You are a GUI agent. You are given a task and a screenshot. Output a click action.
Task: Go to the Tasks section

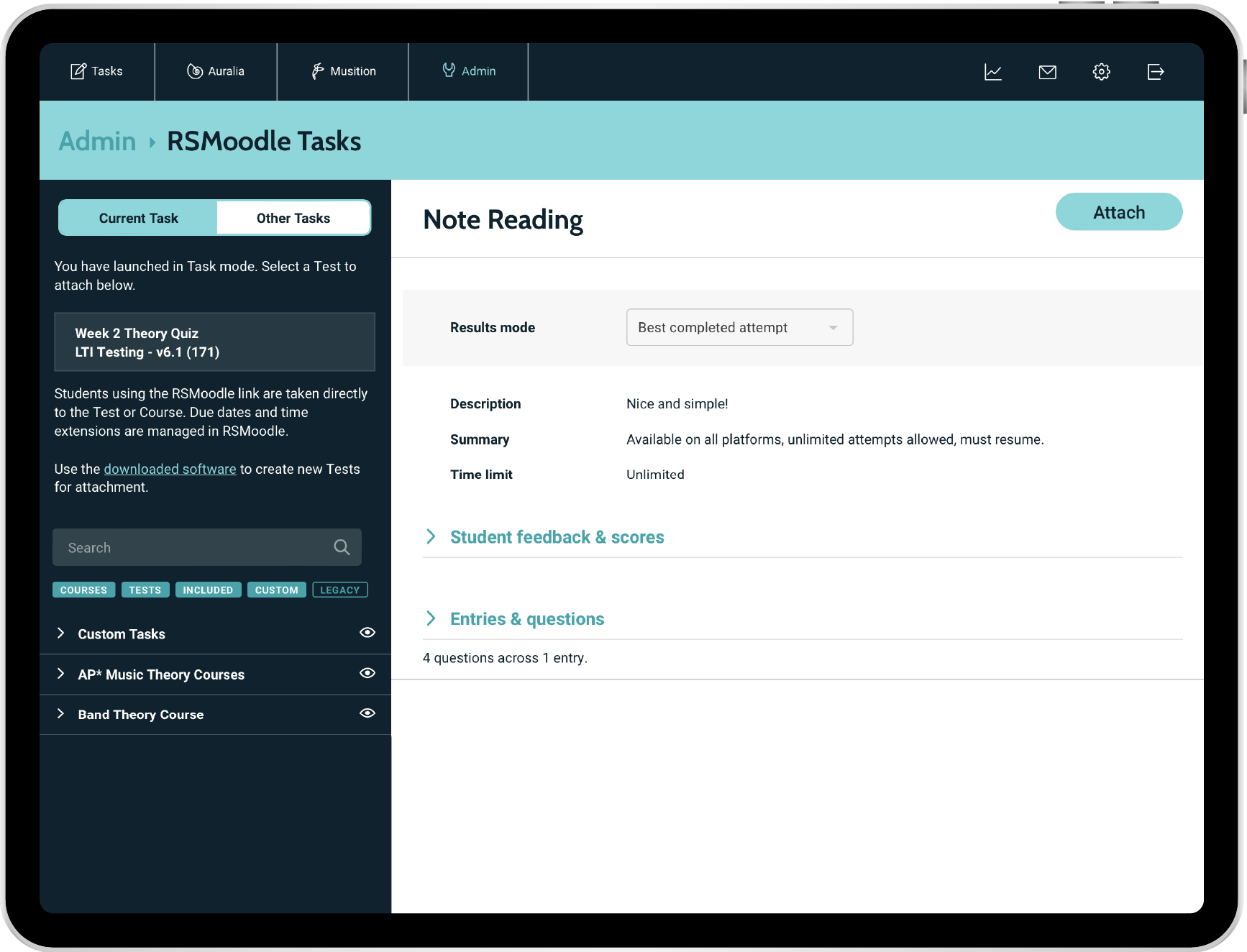click(96, 71)
